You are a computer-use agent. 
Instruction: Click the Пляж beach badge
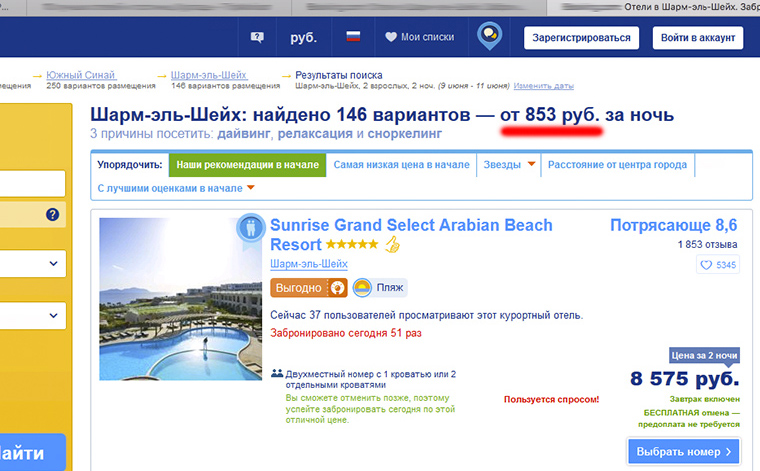pyautogui.click(x=380, y=288)
